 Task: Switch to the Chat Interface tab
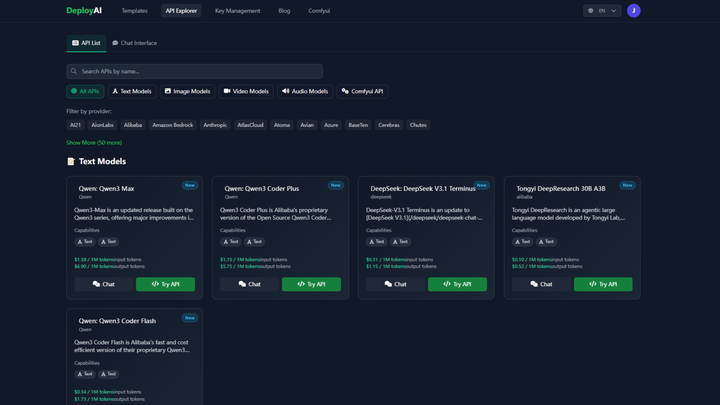[x=135, y=43]
